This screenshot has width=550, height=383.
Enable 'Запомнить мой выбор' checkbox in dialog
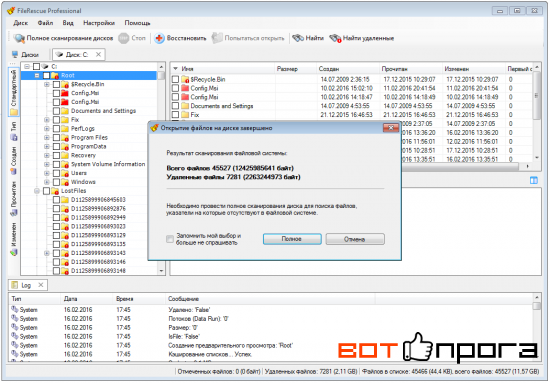pyautogui.click(x=170, y=239)
